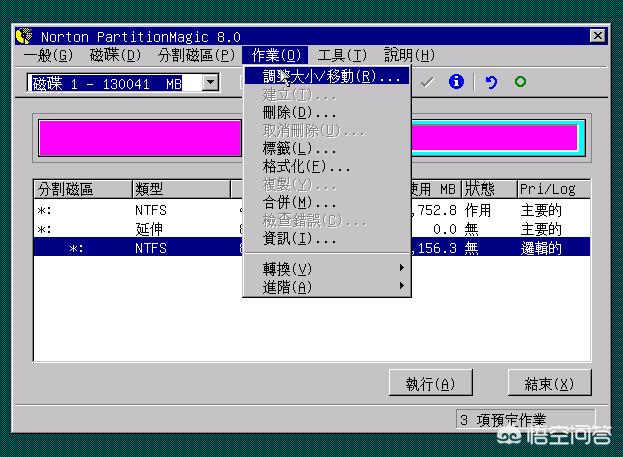Open the 工具(T) menu
The width and height of the screenshot is (623, 457).
342,55
